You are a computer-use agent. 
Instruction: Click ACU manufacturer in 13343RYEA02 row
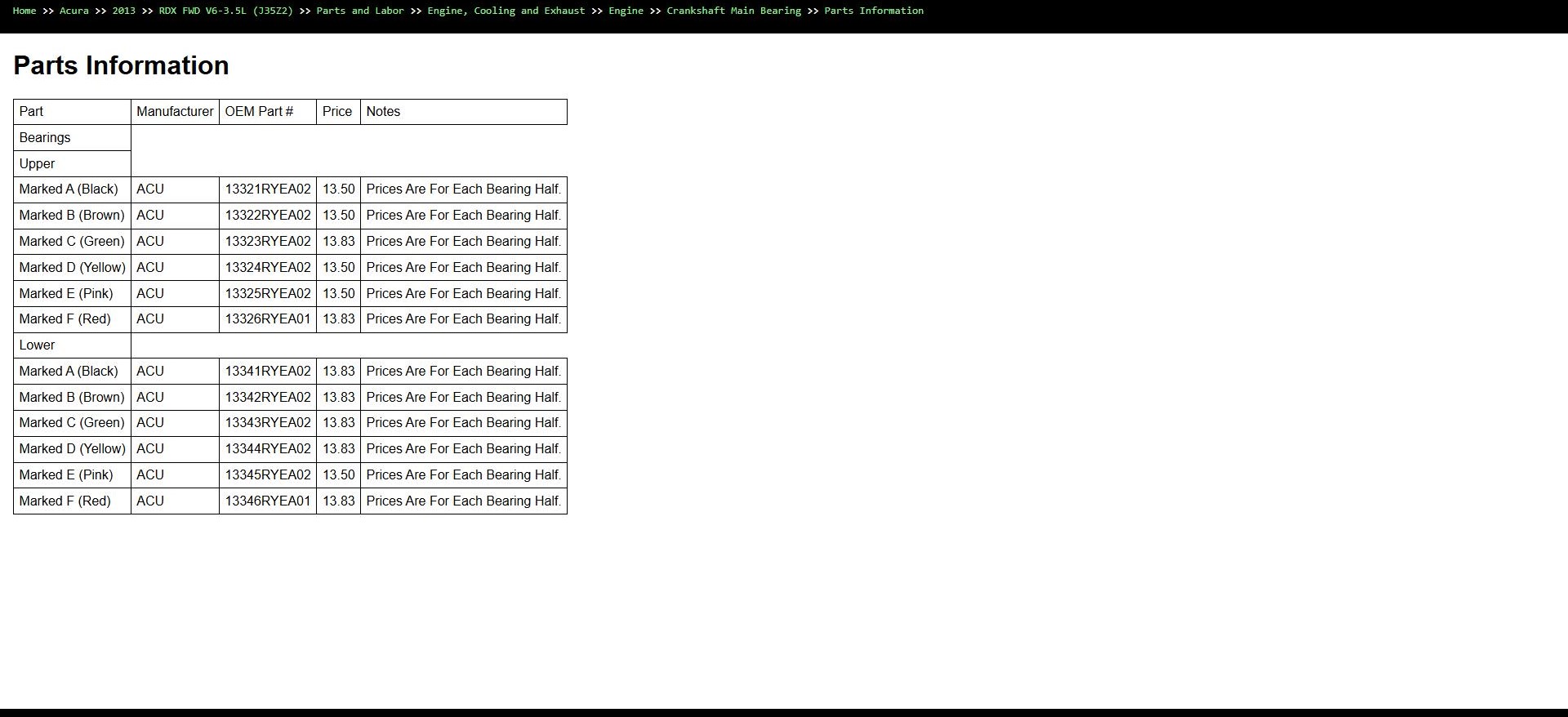pyautogui.click(x=150, y=423)
